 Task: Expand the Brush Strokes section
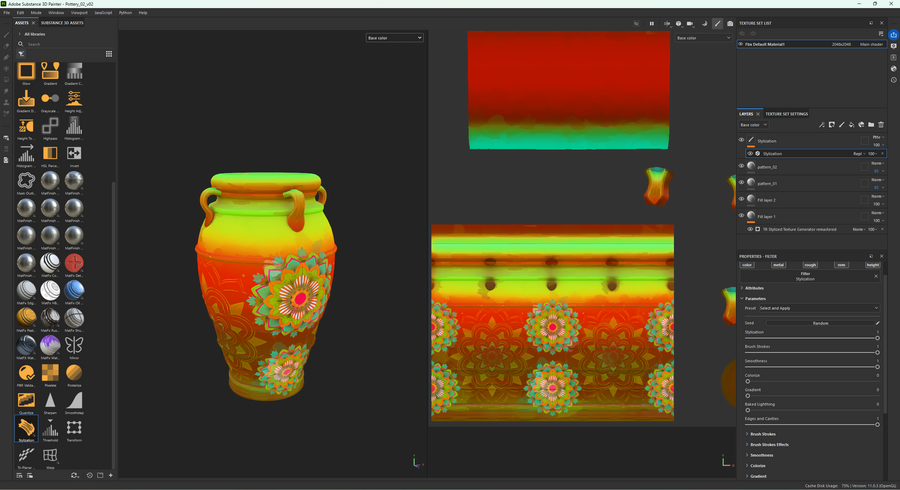coord(762,434)
